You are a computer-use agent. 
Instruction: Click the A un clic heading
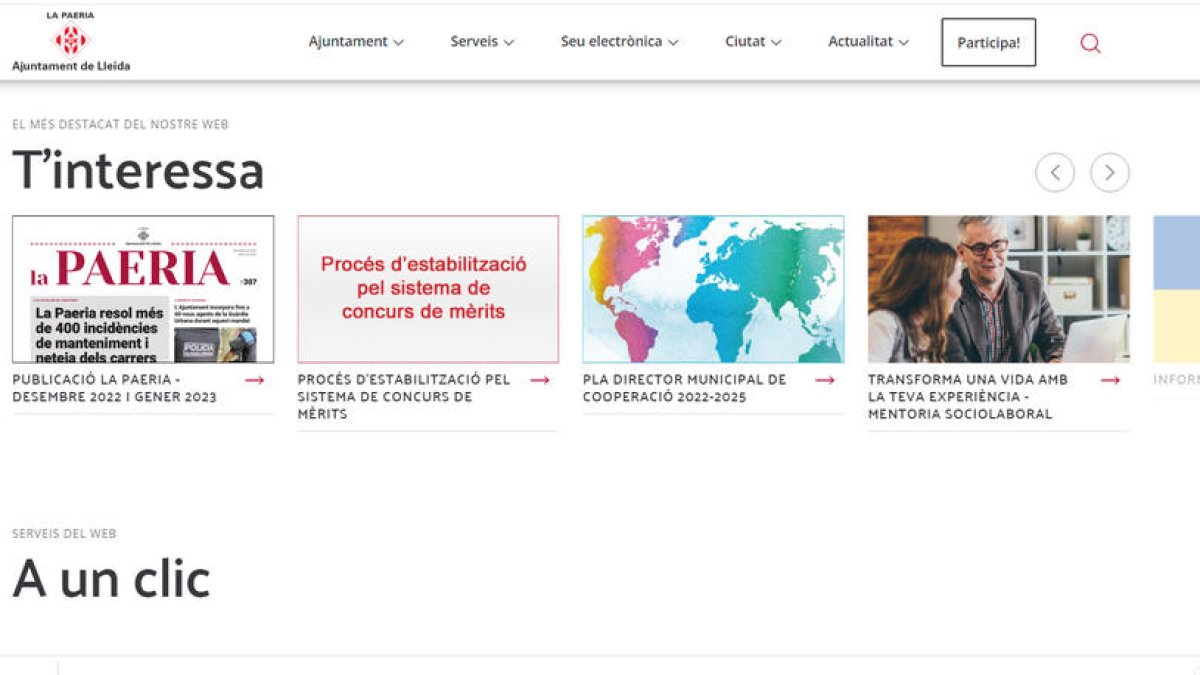tap(111, 578)
